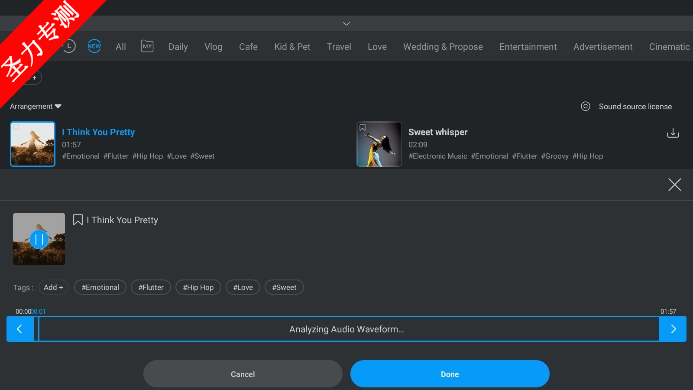Close the music detail panel
The height and width of the screenshot is (390, 693).
674,184
